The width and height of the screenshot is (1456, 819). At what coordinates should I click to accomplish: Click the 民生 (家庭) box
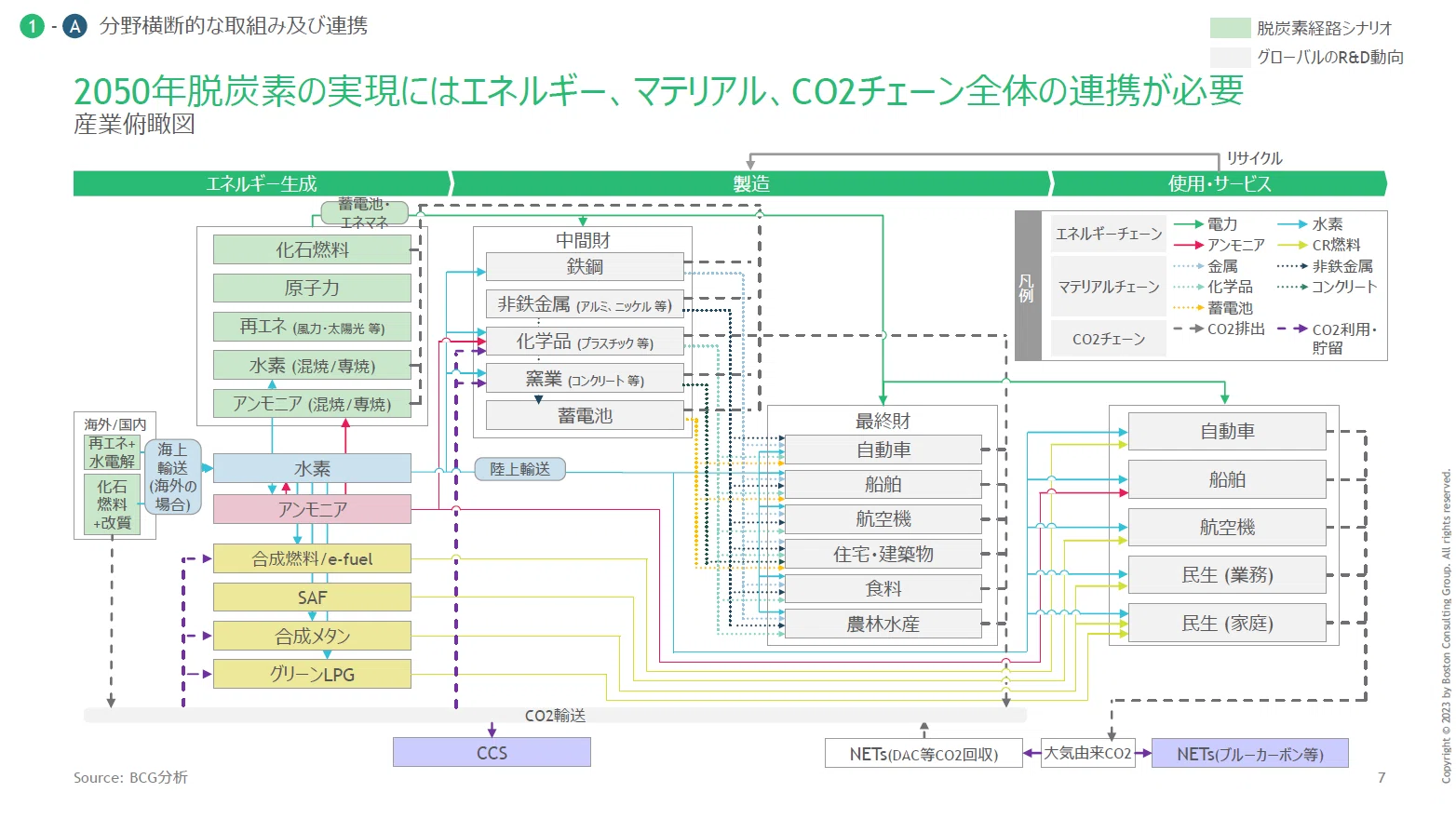[1227, 623]
